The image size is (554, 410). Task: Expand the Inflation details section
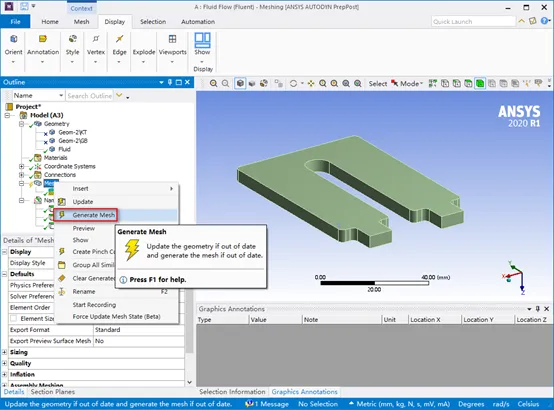click(x=4, y=374)
